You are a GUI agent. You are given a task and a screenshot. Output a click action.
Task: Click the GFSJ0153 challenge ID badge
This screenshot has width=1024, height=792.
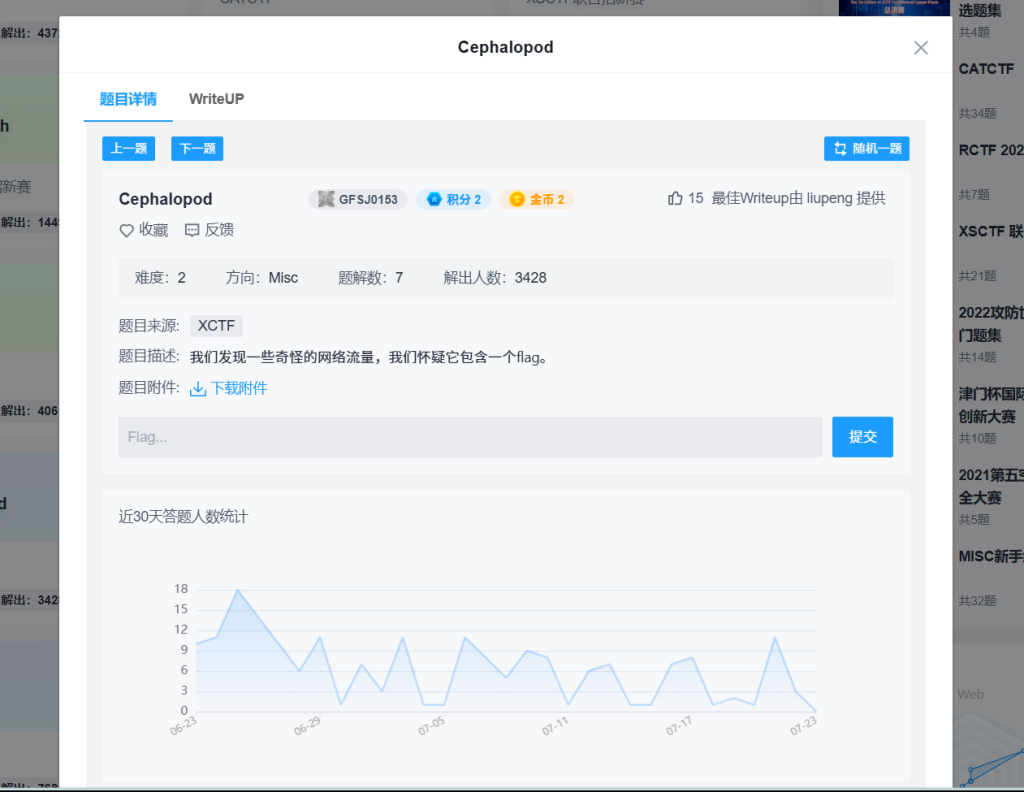[358, 199]
